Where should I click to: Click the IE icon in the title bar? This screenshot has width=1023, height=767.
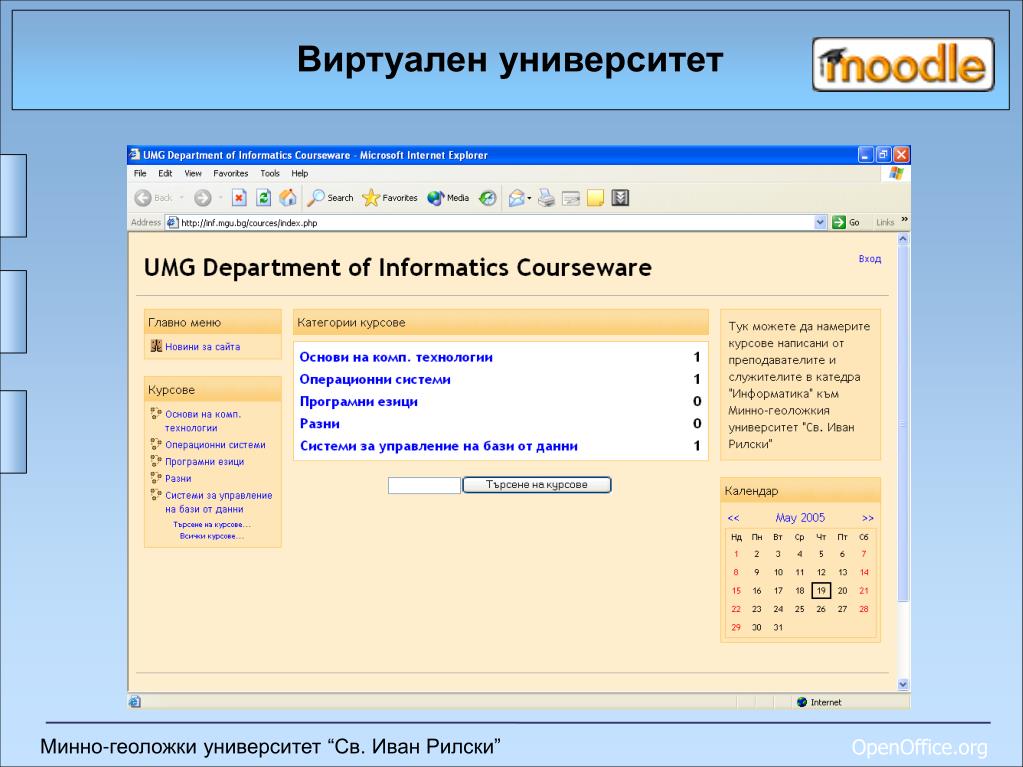tap(134, 155)
